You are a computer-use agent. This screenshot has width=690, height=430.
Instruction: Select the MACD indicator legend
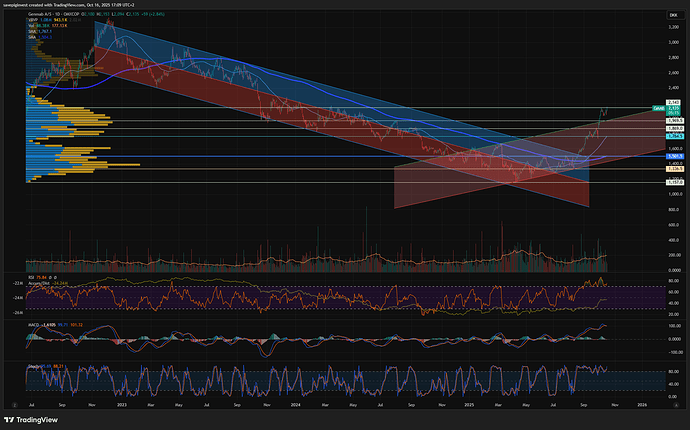[35, 326]
